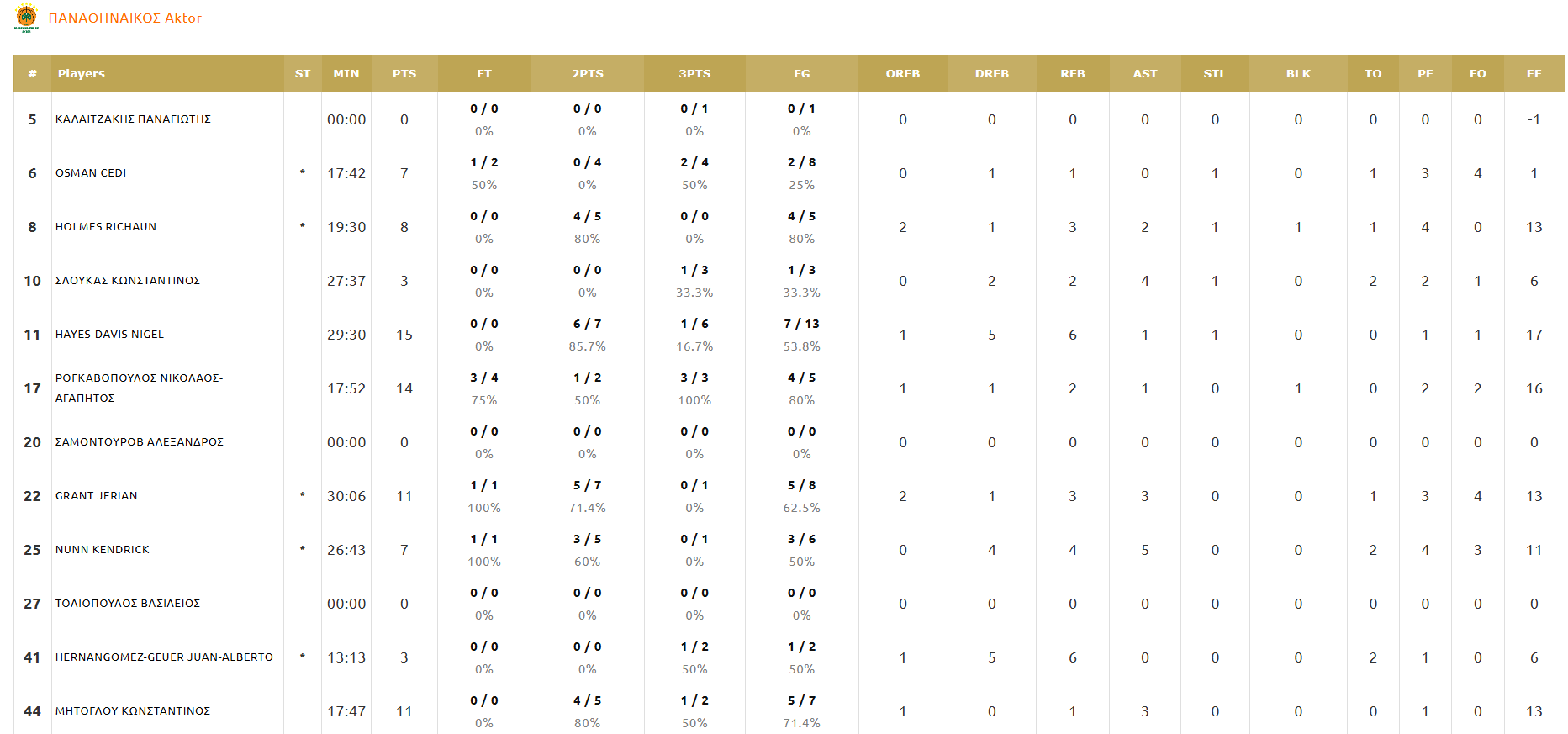Click the EF efficiency column header
The width and height of the screenshot is (1568, 734).
click(x=1534, y=74)
